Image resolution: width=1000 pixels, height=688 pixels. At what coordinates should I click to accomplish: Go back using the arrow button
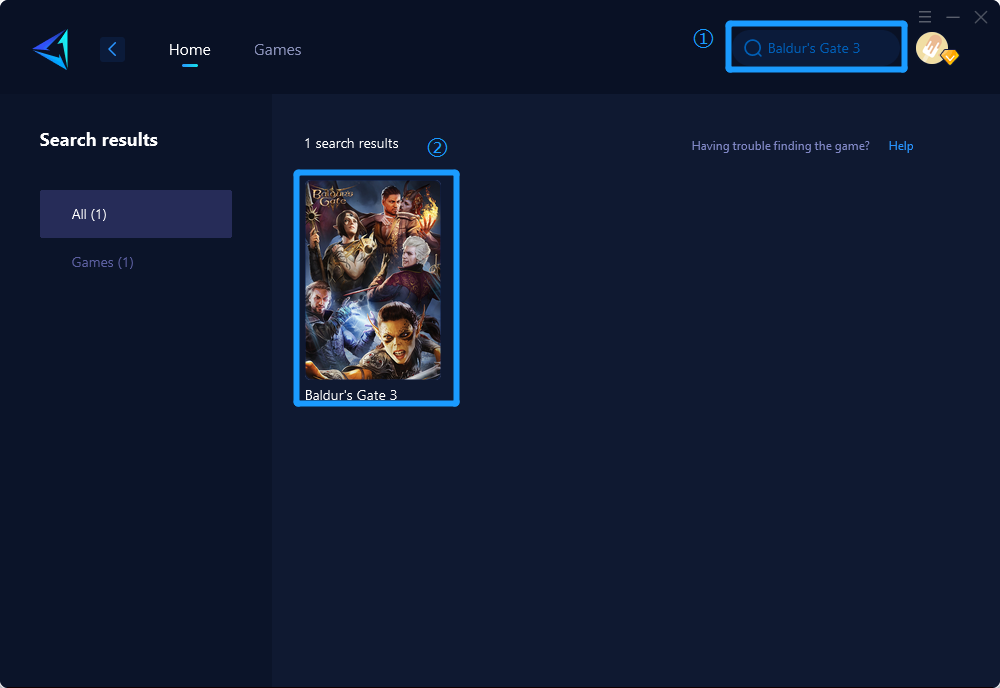point(112,49)
